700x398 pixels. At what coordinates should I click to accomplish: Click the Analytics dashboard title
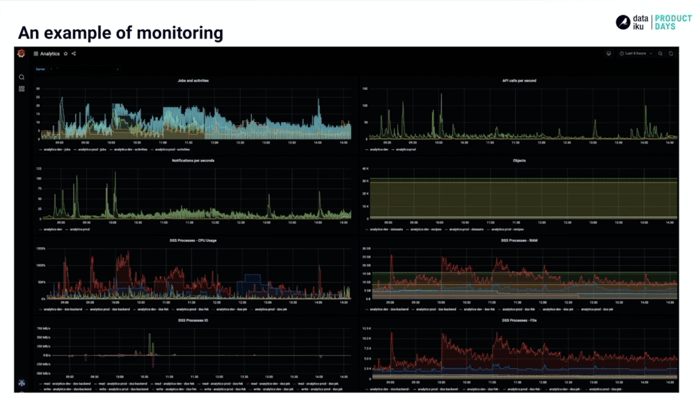(50, 54)
